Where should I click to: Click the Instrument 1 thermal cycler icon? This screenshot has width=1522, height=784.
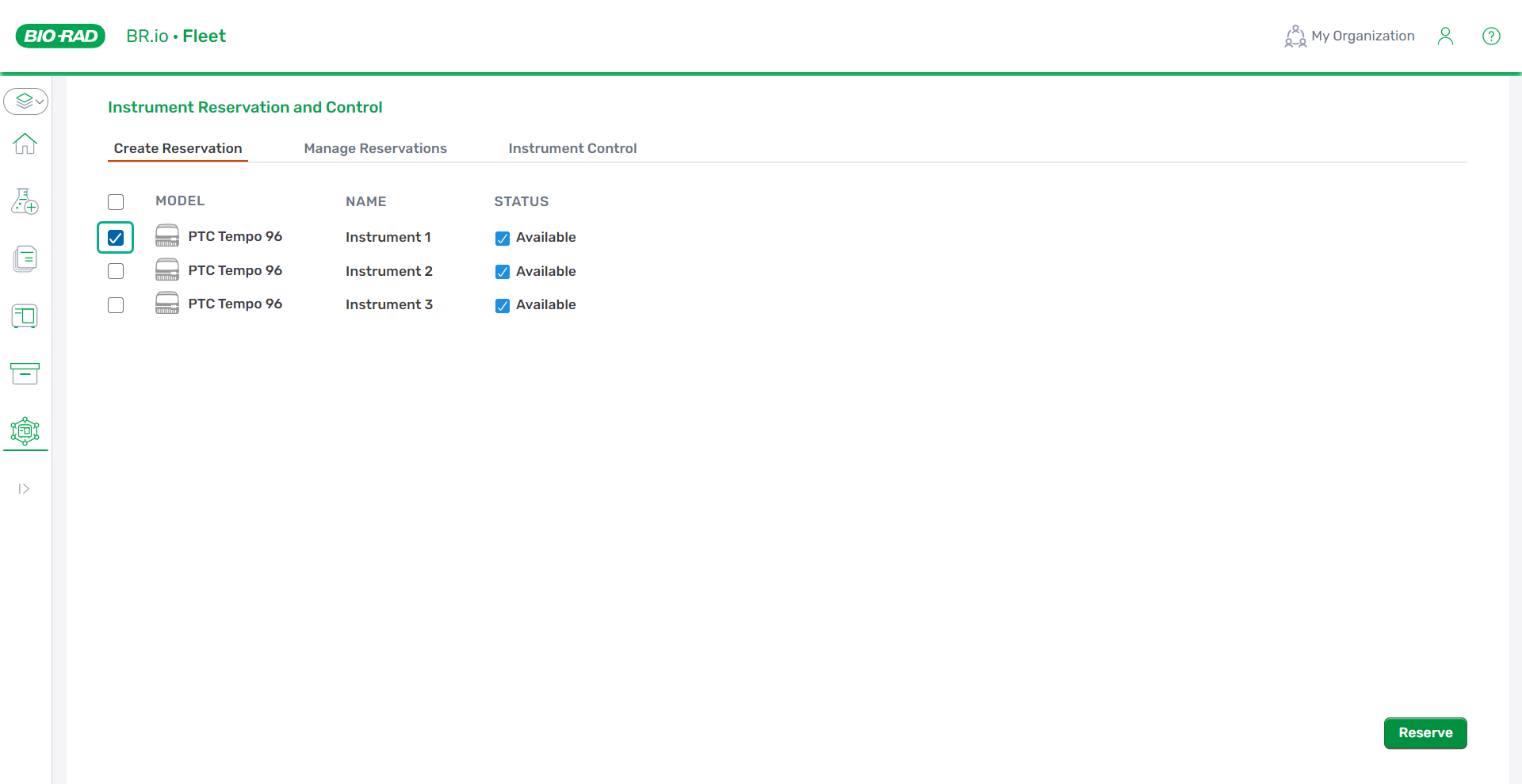tap(167, 235)
